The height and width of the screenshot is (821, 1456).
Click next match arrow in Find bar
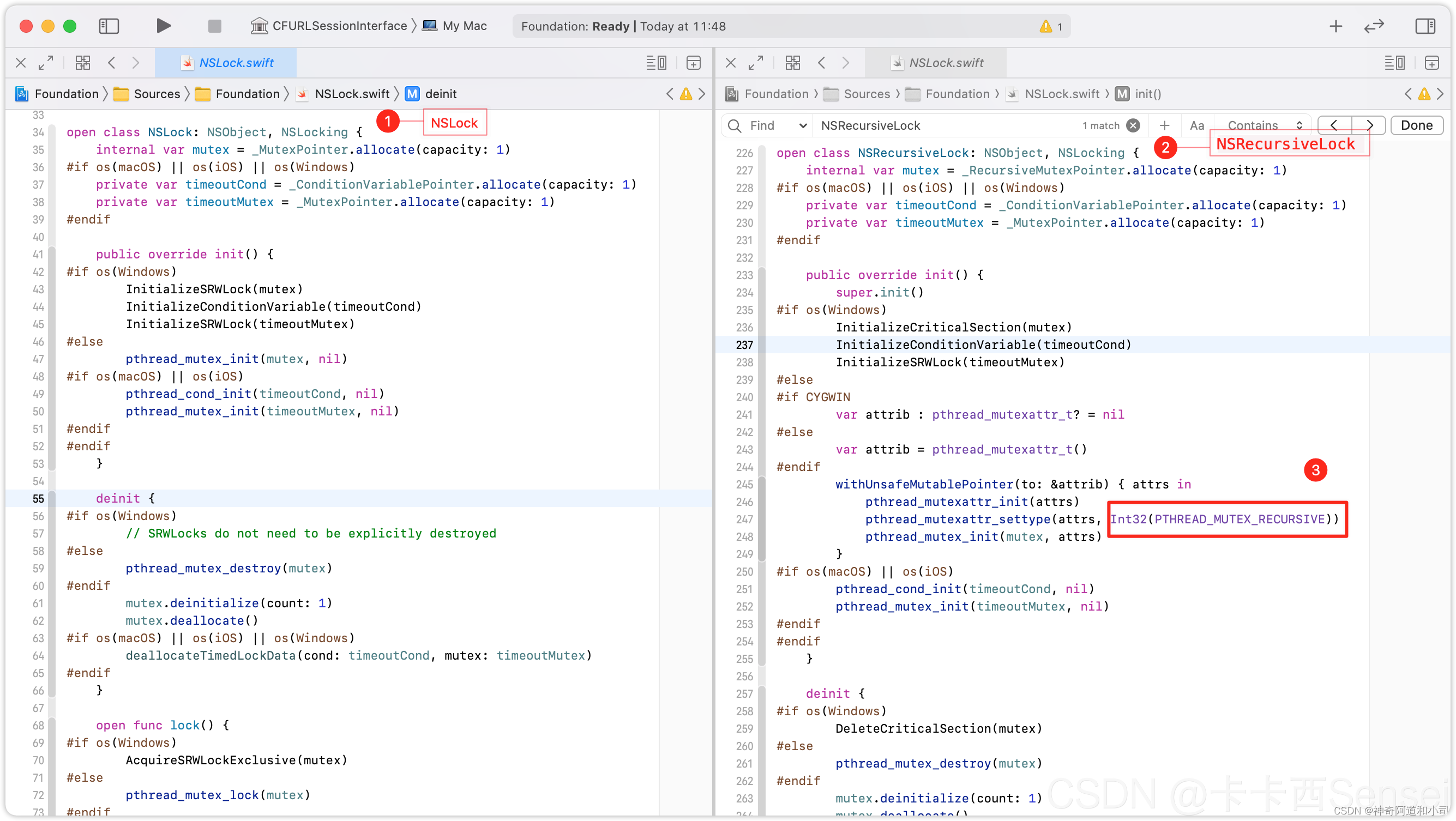[1368, 124]
